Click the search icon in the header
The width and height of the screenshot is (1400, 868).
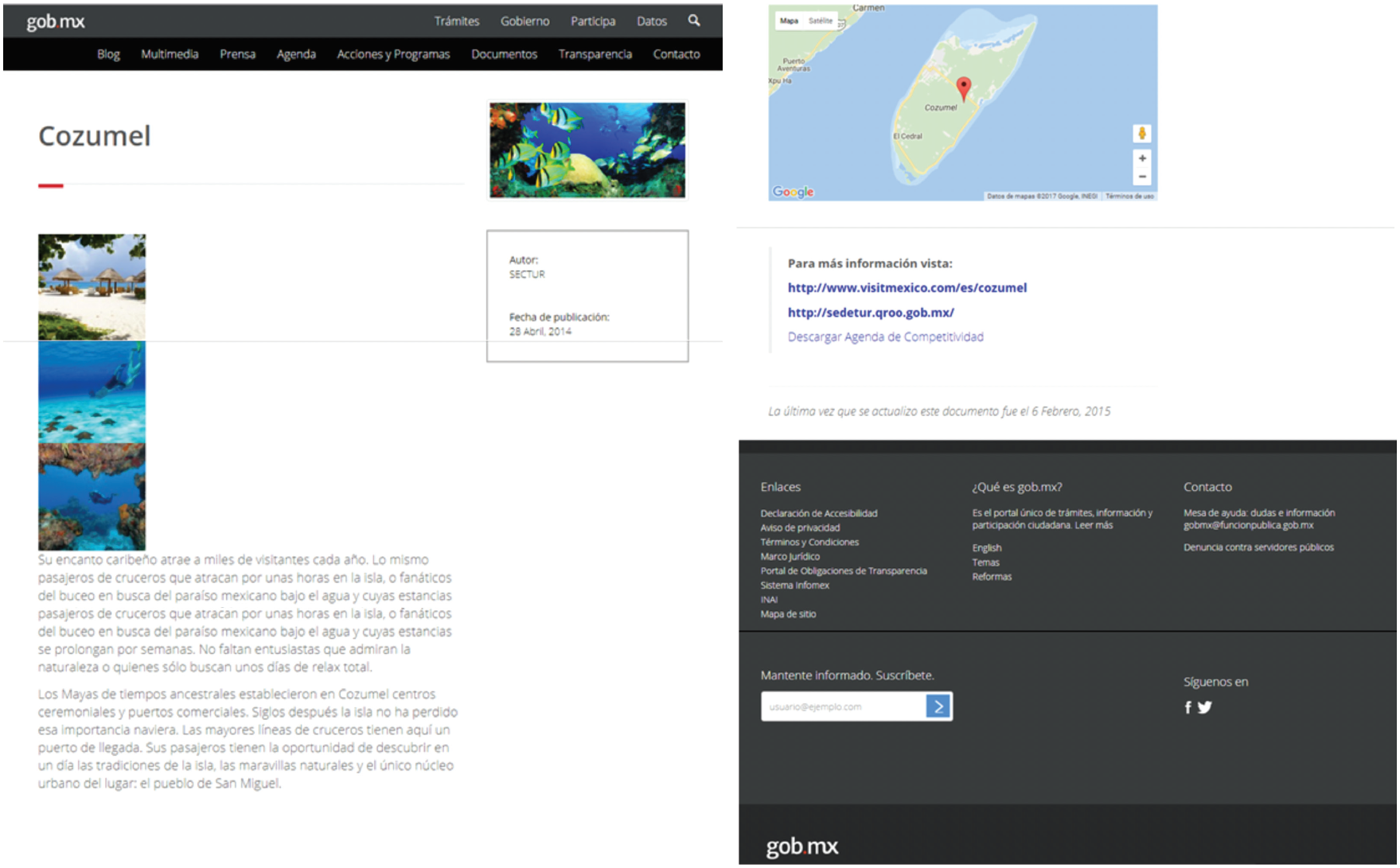(695, 21)
